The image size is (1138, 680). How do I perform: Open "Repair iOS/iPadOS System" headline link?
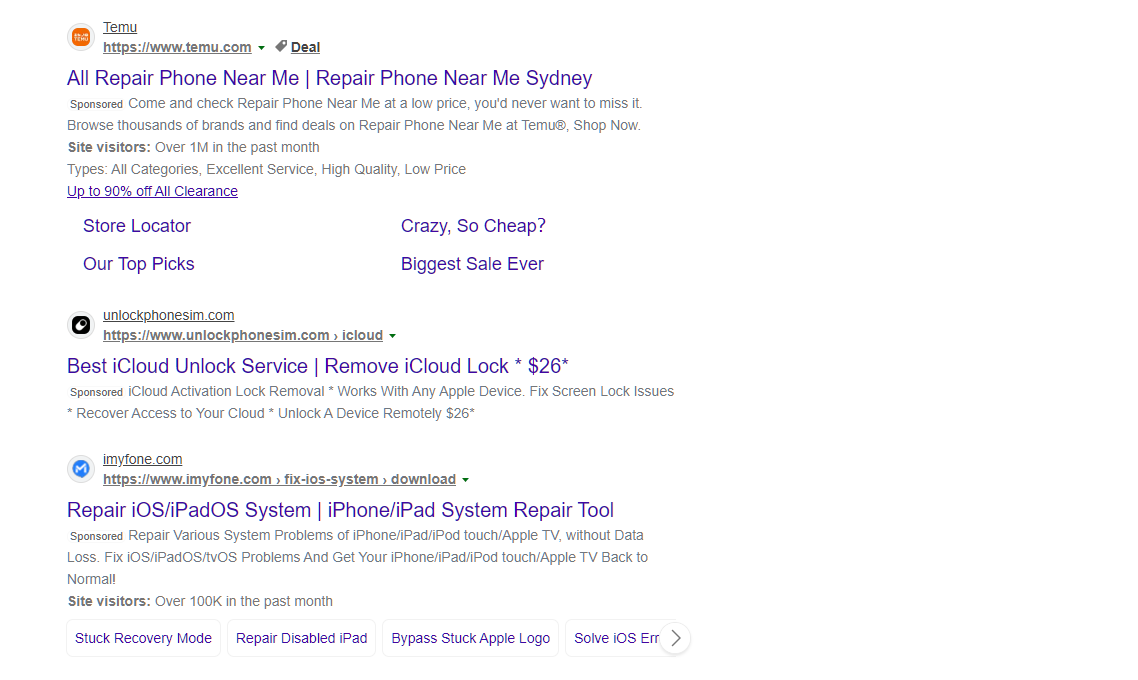(340, 510)
